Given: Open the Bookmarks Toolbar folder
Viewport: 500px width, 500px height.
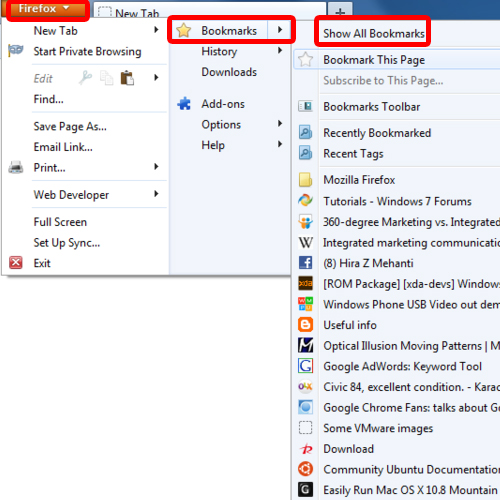Looking at the screenshot, I should 371,107.
